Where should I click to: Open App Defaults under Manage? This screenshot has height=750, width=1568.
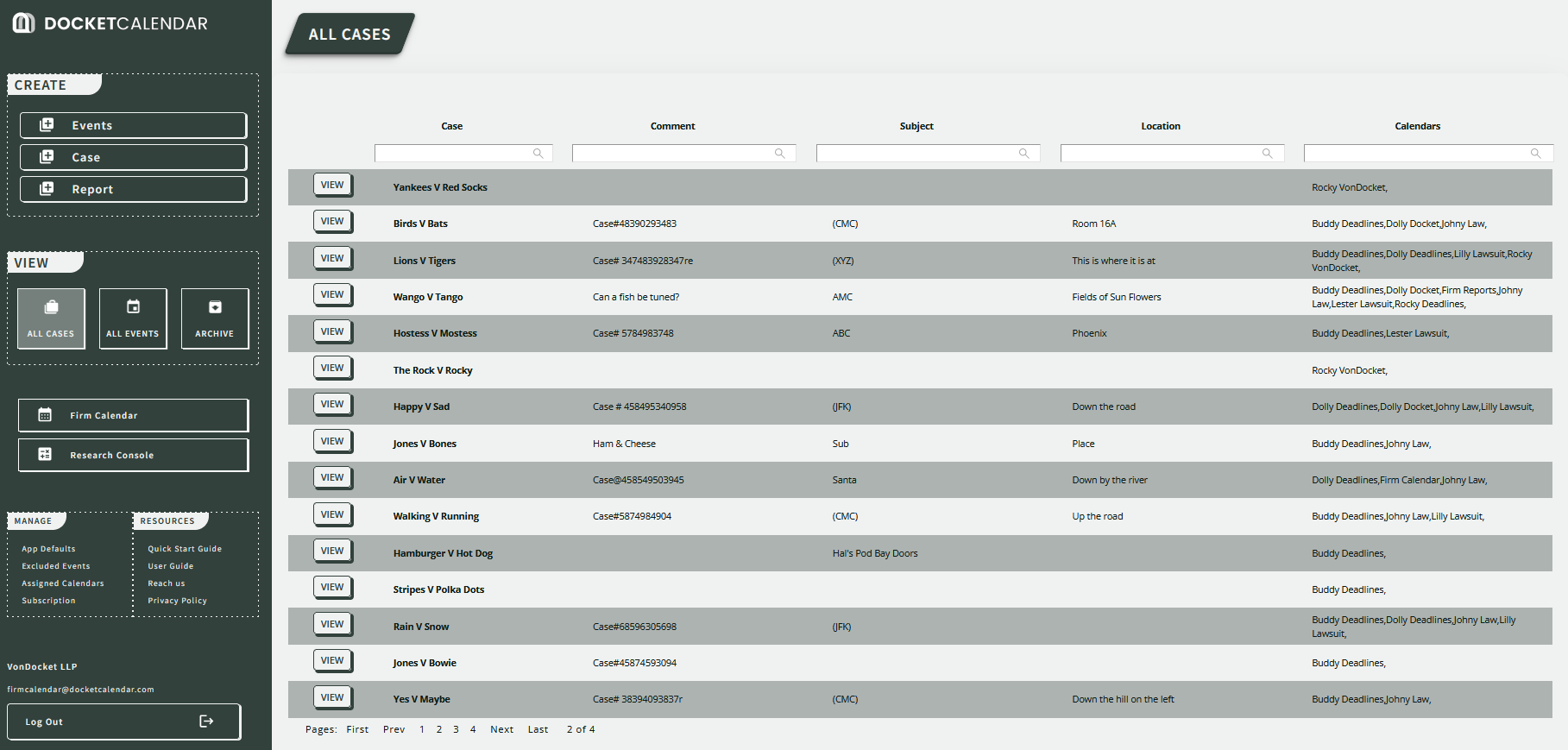click(x=48, y=549)
